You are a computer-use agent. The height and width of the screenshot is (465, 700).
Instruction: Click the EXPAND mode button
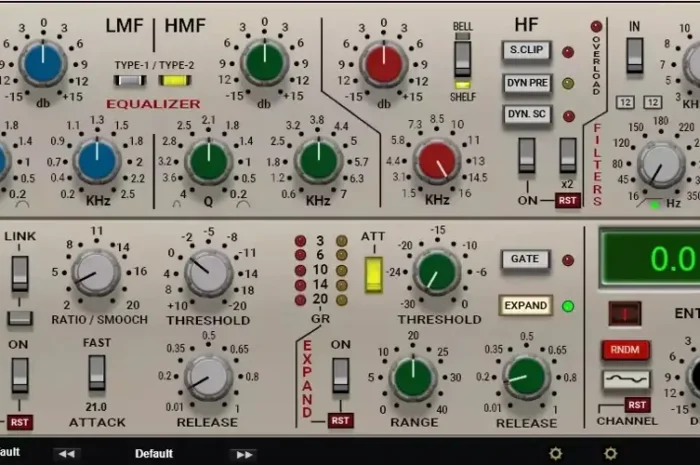click(525, 305)
